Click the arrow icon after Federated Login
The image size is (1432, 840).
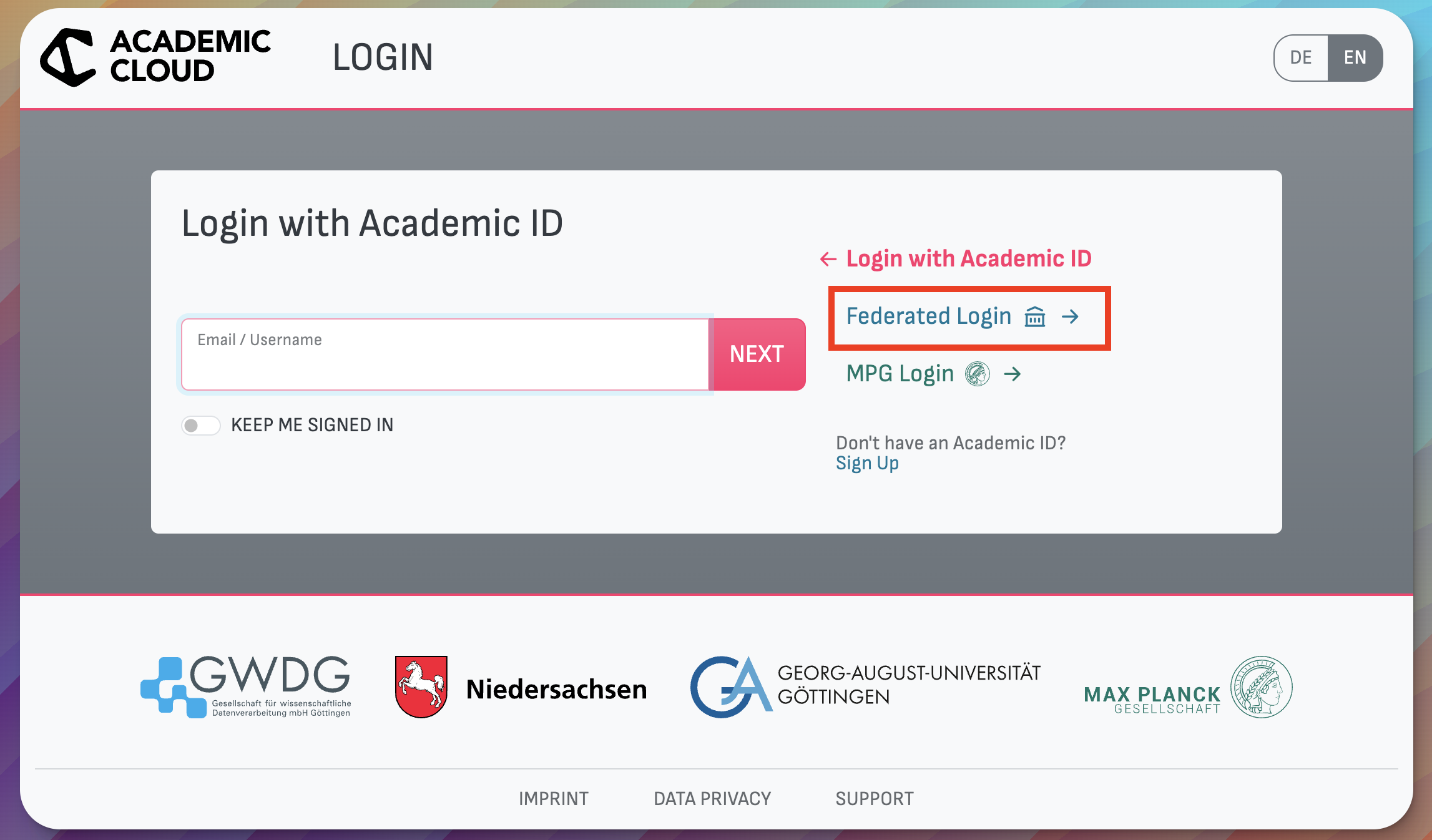1072,317
